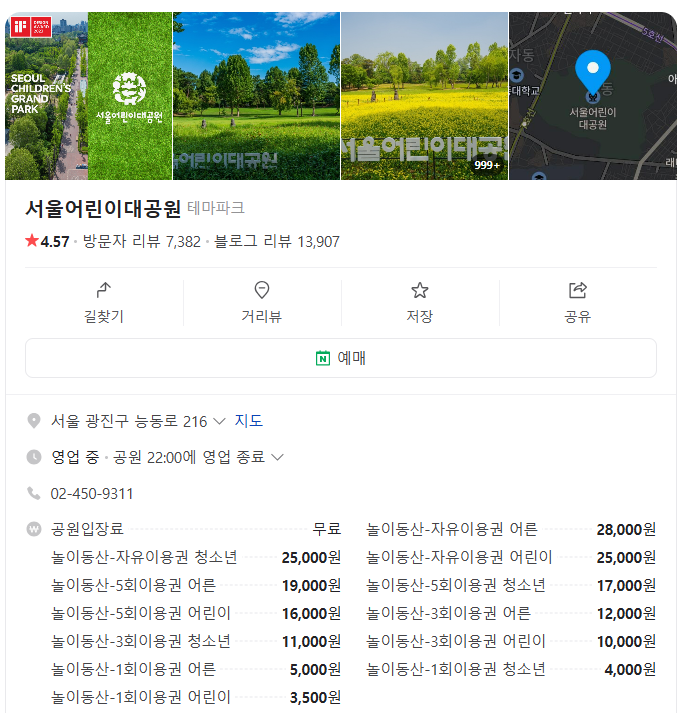Click 놀이동산-1회이용권 청소년 row
The image size is (679, 713).
pyautogui.click(x=511, y=669)
